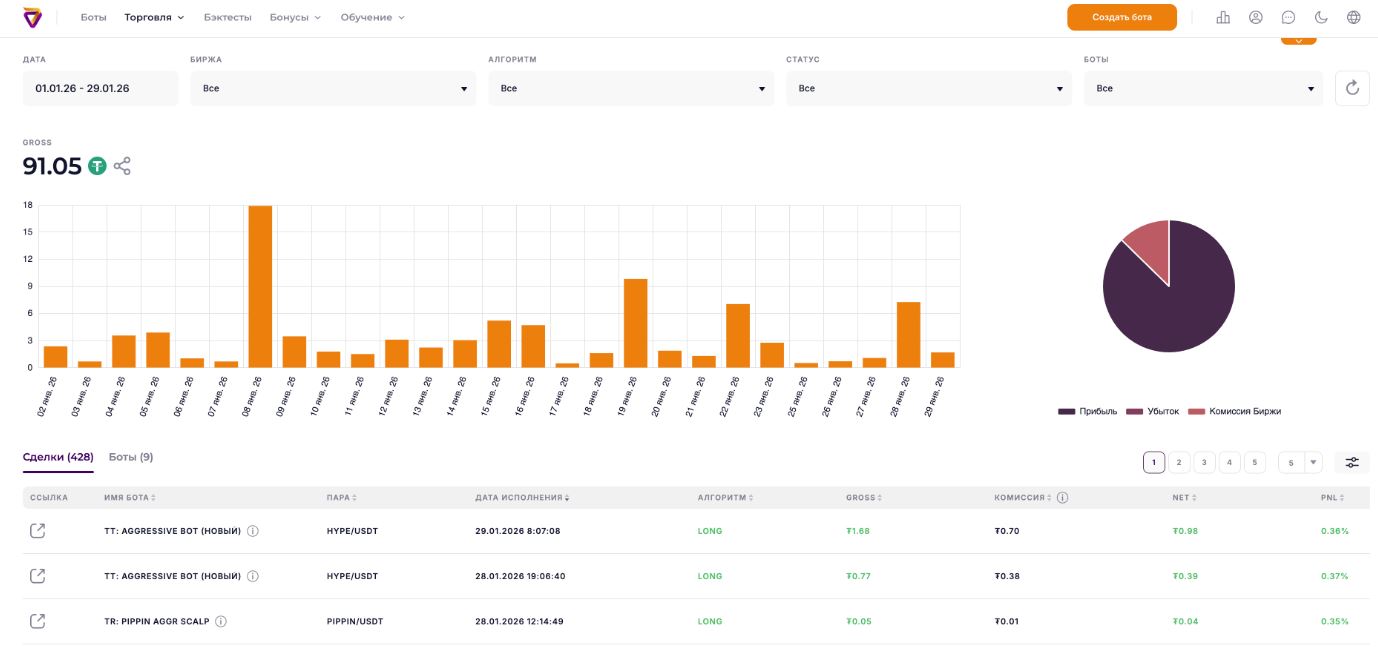Open the Статус dropdown filter
The width and height of the screenshot is (1378, 657).
(928, 89)
